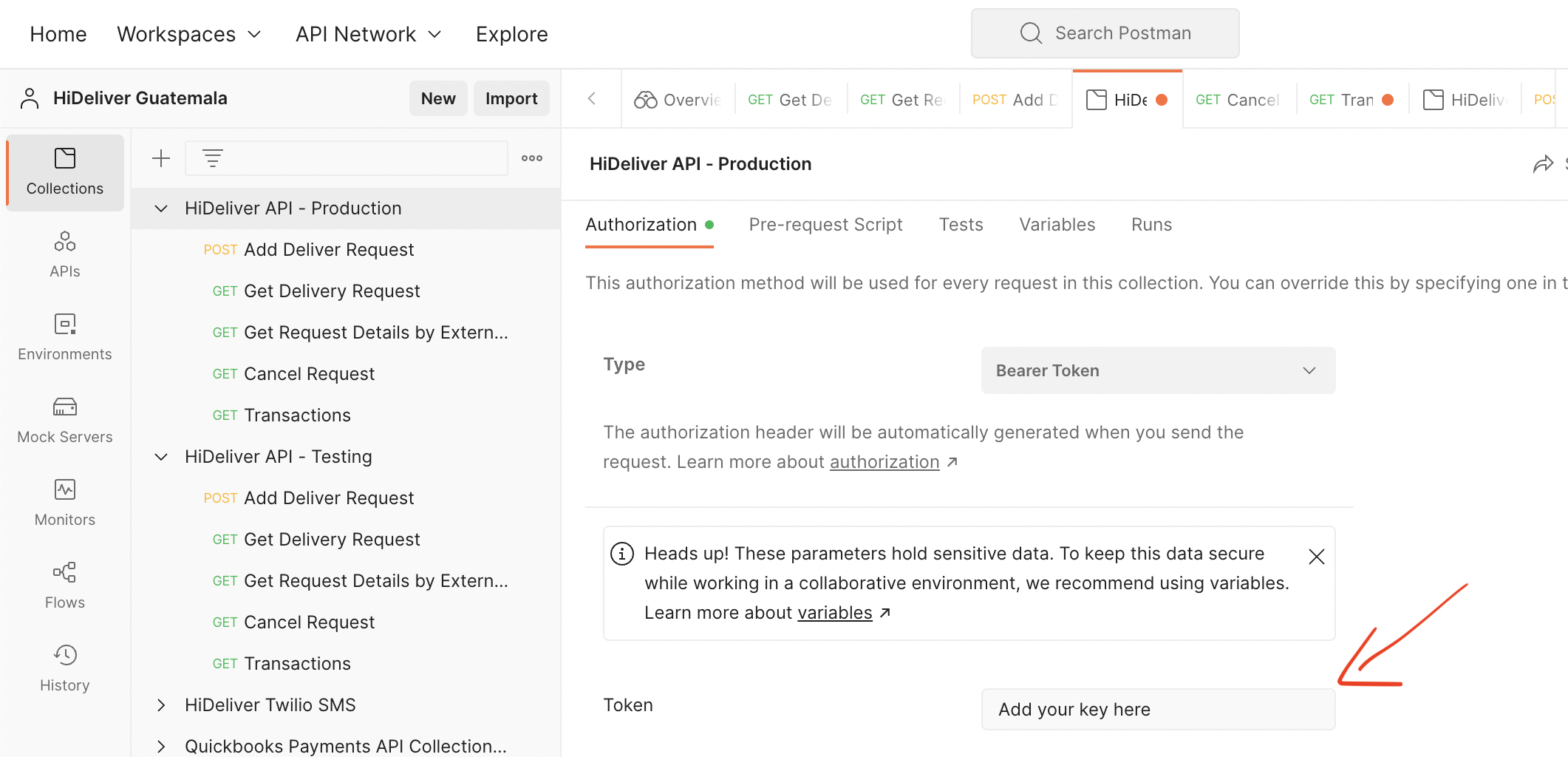Click the plus icon to create a collection
1568x757 pixels.
click(161, 158)
